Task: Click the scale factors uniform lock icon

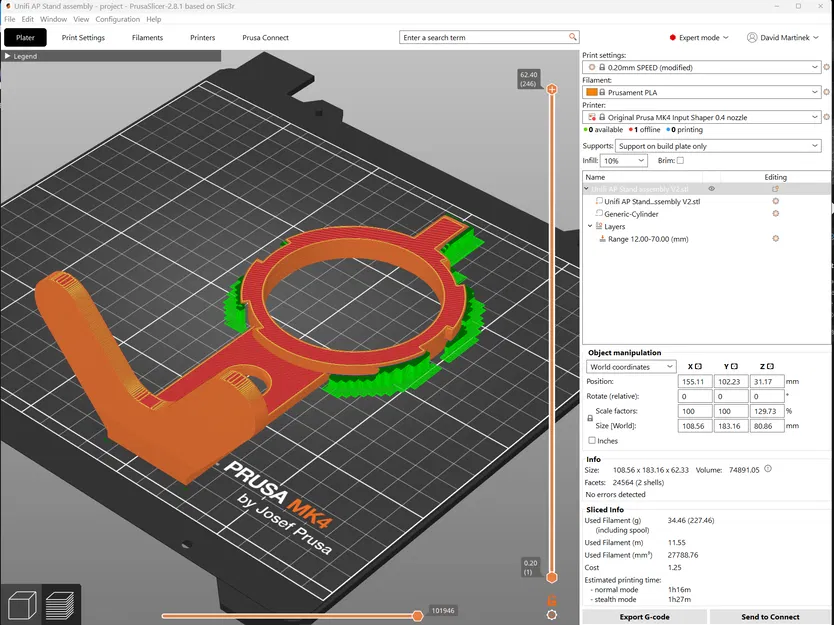Action: click(x=590, y=418)
